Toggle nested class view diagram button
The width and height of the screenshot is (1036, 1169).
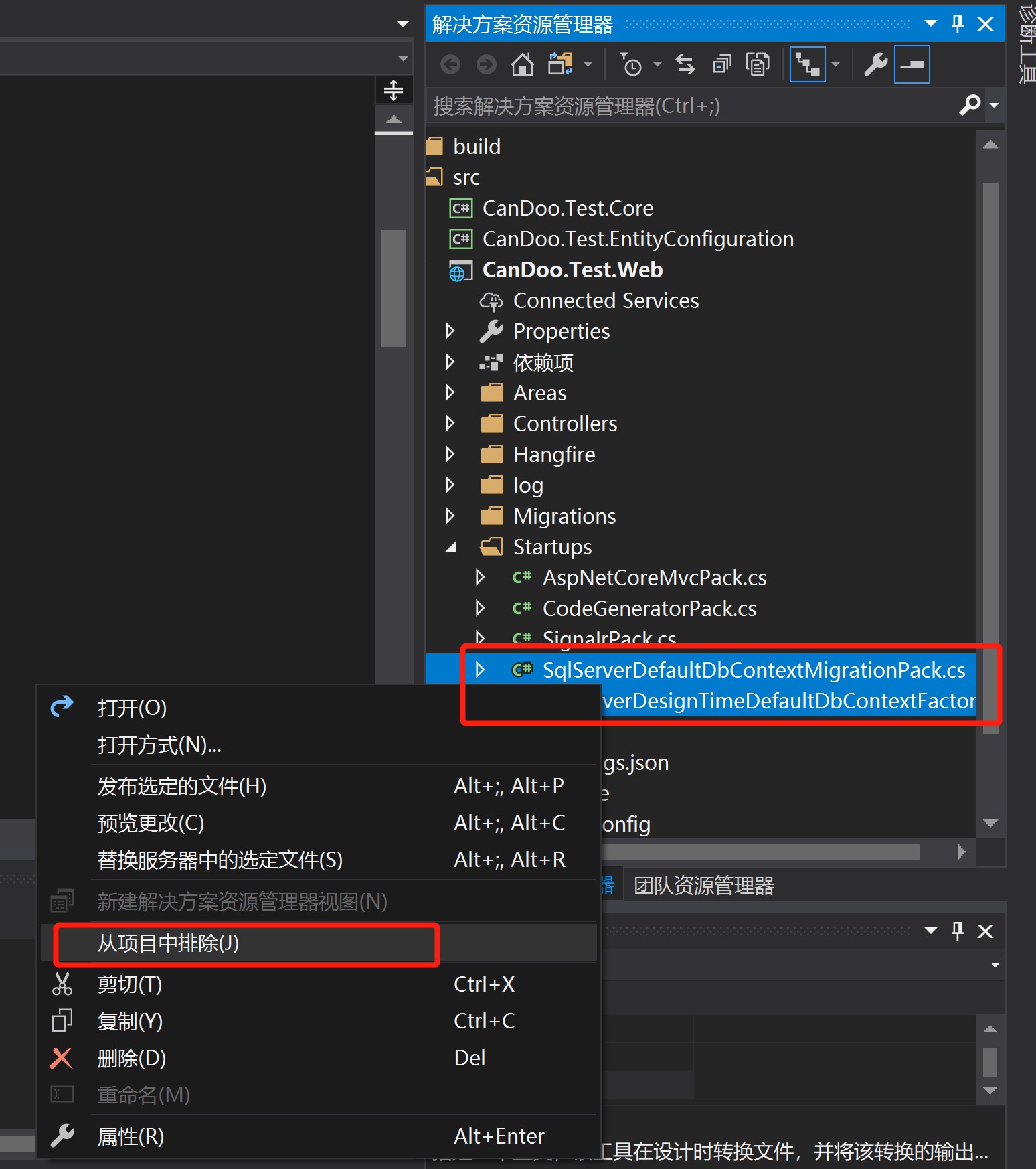click(x=808, y=65)
